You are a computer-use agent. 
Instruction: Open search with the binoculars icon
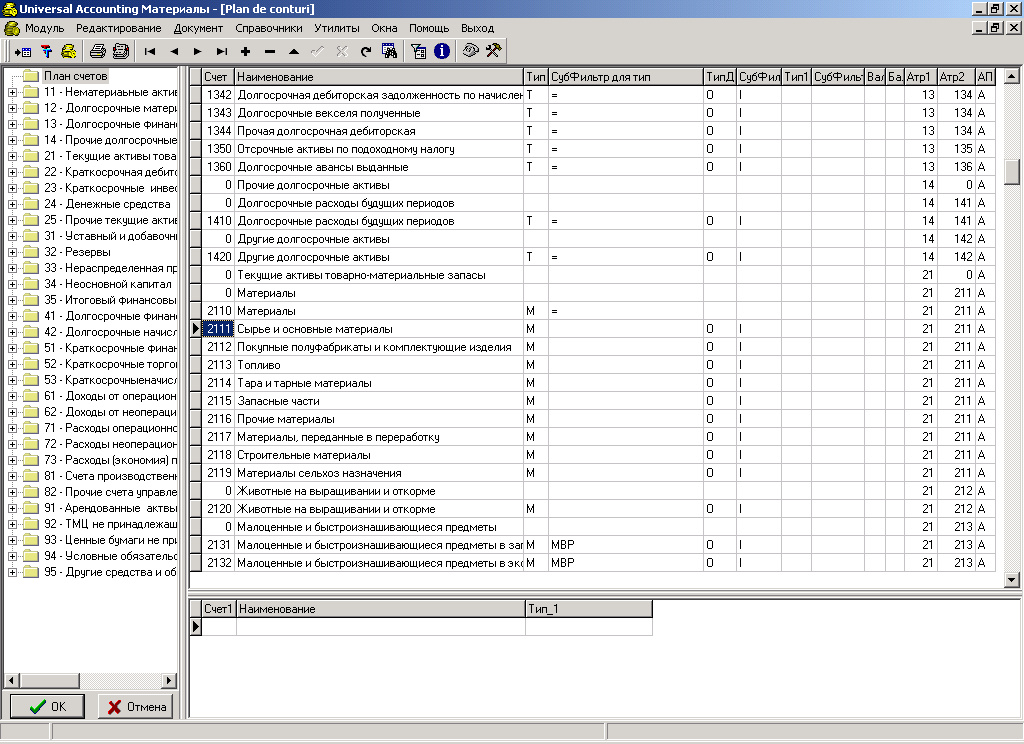[389, 51]
